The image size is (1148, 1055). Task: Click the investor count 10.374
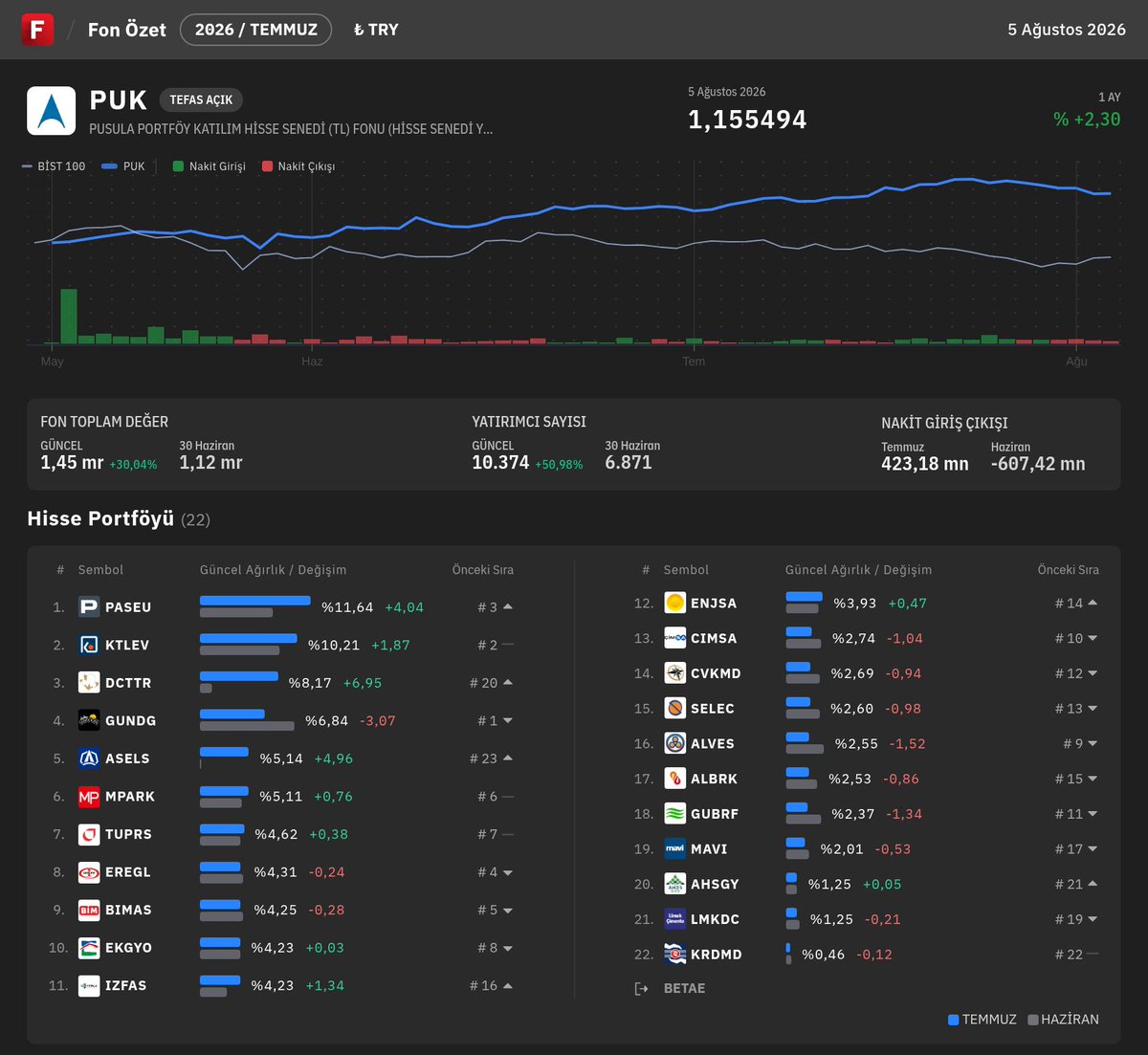tap(500, 463)
